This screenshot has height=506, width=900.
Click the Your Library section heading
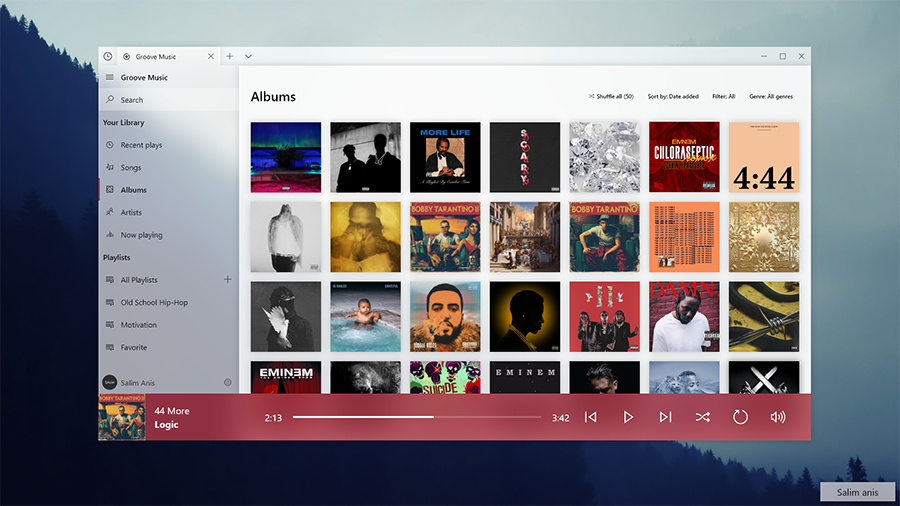click(123, 122)
